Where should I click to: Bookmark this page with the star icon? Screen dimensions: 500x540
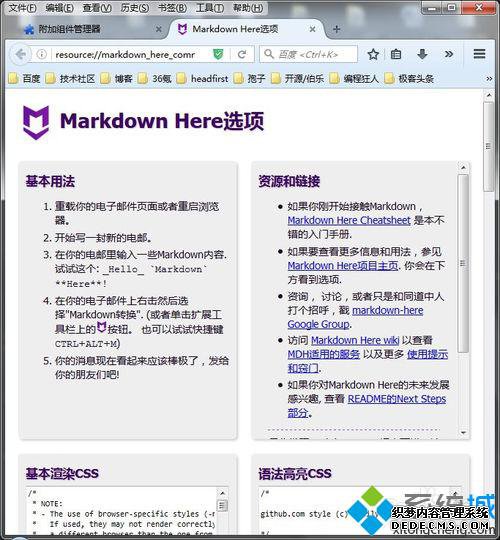pyautogui.click(x=373, y=54)
